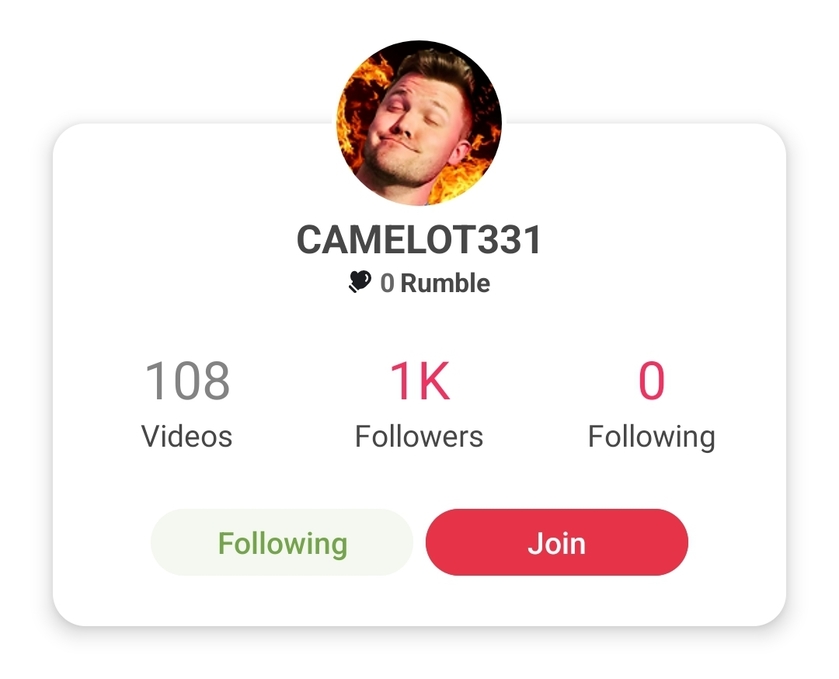Select the Videos label
The image size is (839, 679).
(x=187, y=436)
